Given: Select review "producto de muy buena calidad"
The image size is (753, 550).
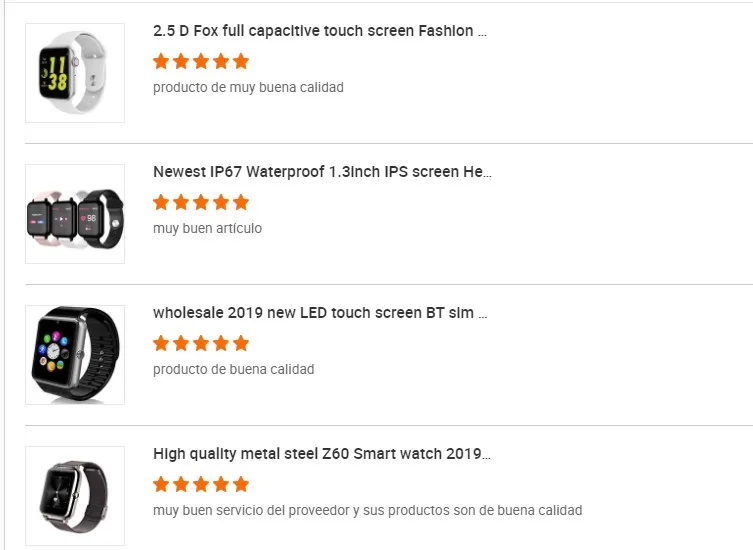Looking at the screenshot, I should tap(248, 87).
